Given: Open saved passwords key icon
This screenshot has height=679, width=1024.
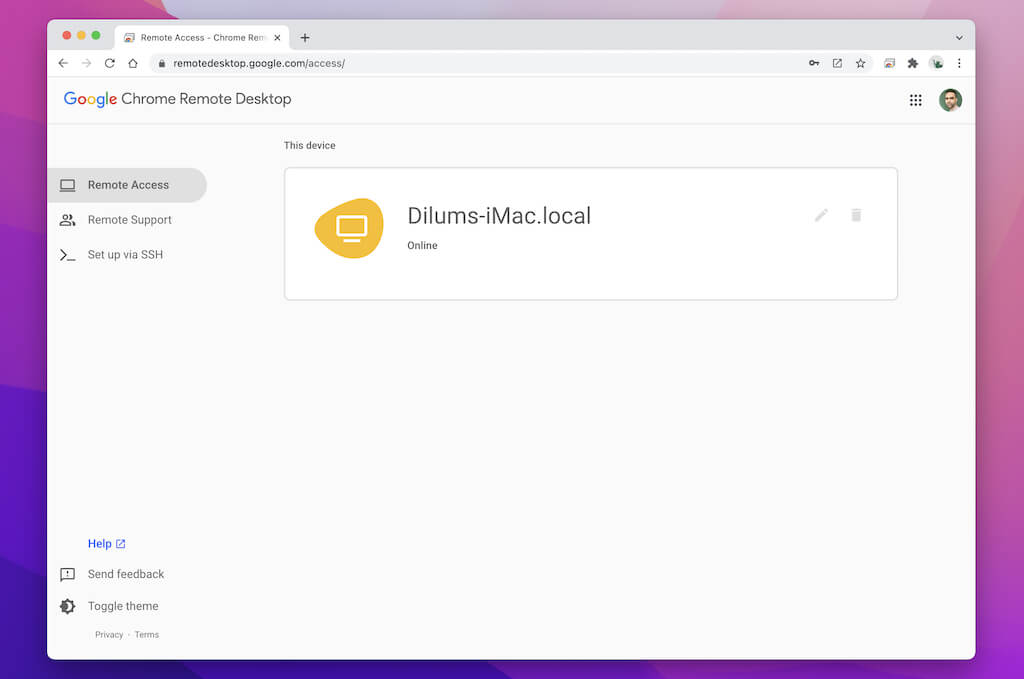Looking at the screenshot, I should pyautogui.click(x=814, y=63).
